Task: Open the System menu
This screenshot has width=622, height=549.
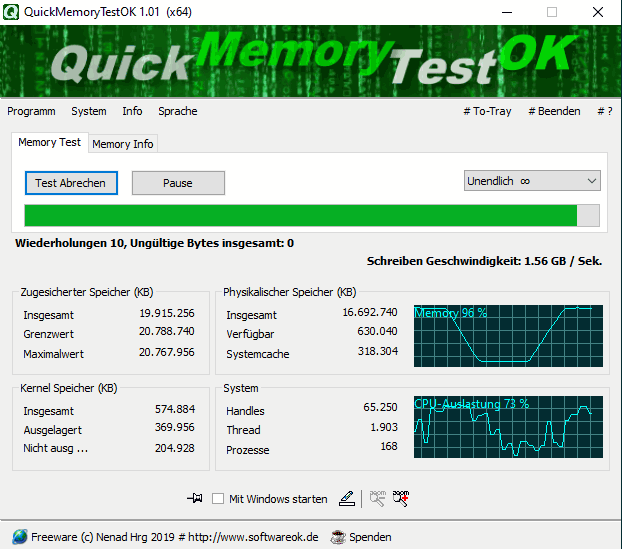Action: (89, 111)
